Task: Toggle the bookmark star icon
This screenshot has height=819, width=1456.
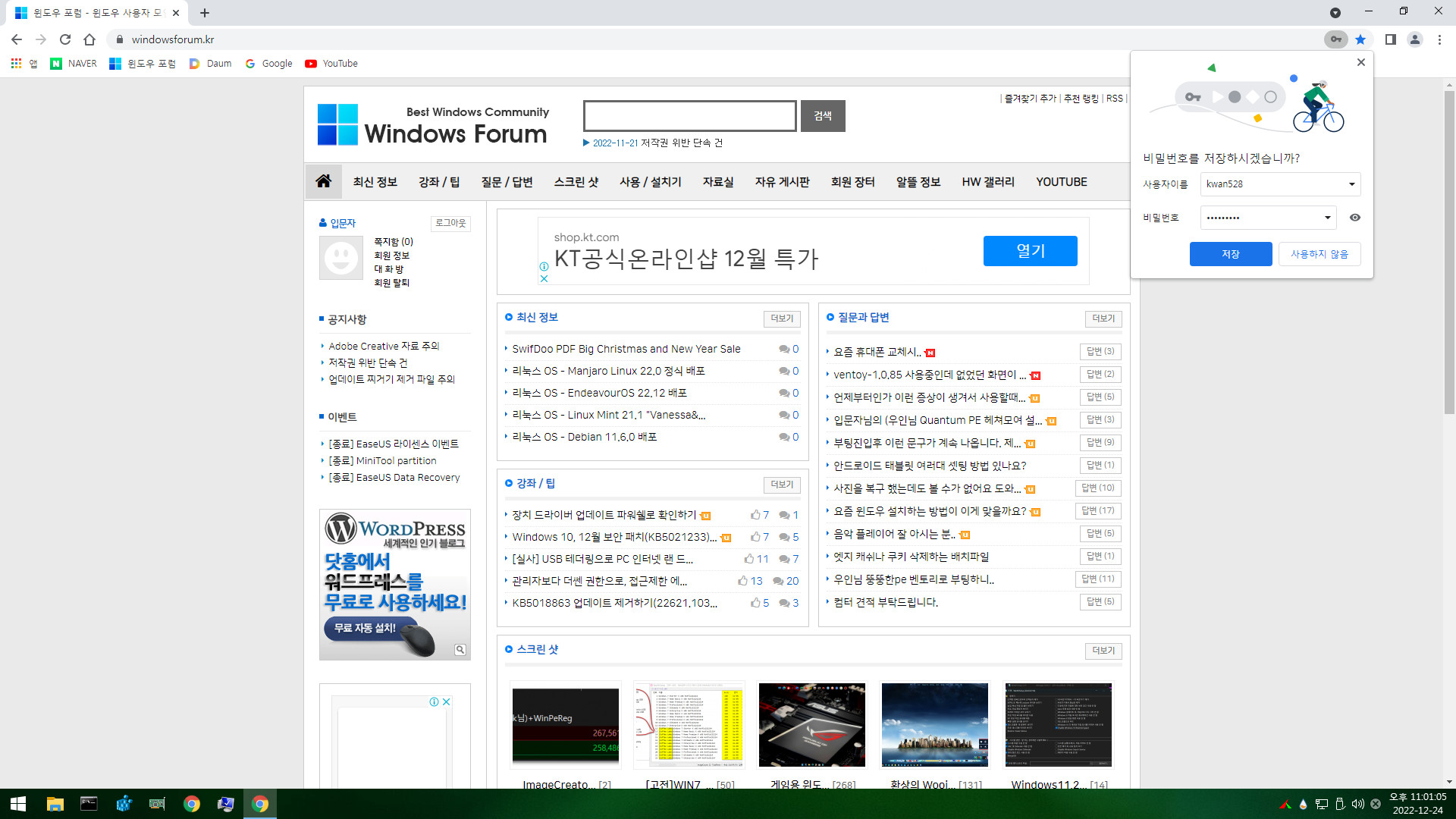Action: pyautogui.click(x=1360, y=39)
